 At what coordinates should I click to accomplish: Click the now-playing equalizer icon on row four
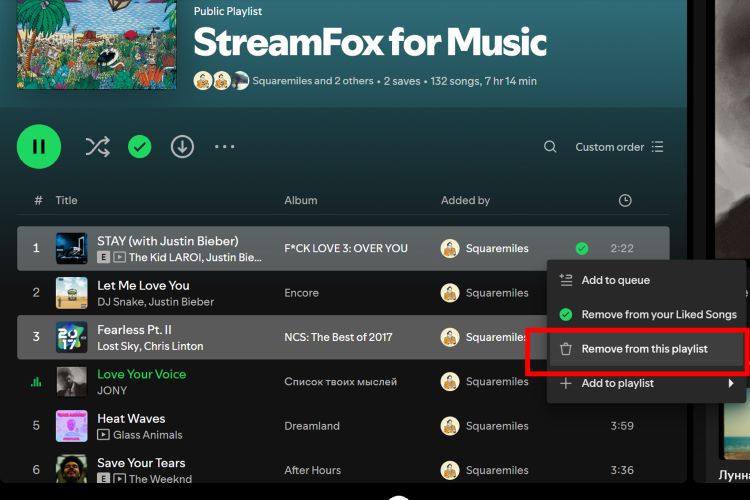(36, 382)
